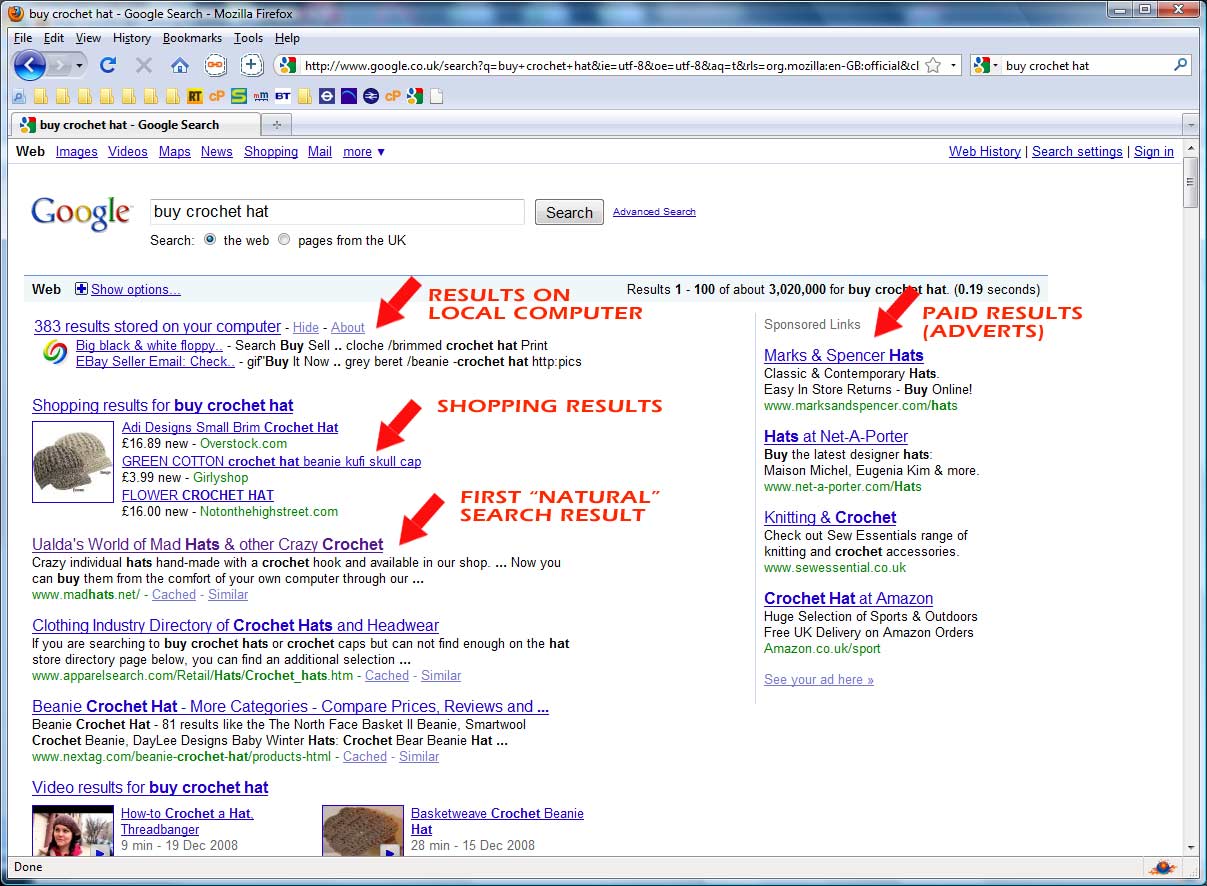This screenshot has width=1207, height=886.
Task: Click the orange chain-link toolbar icon
Action: 215,66
